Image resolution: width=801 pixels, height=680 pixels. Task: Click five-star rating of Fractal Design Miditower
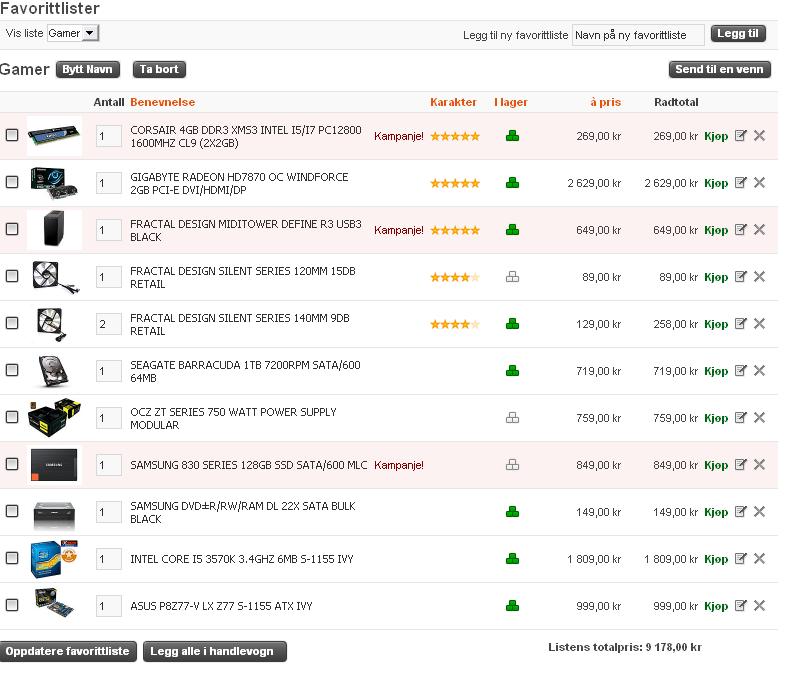coord(455,230)
